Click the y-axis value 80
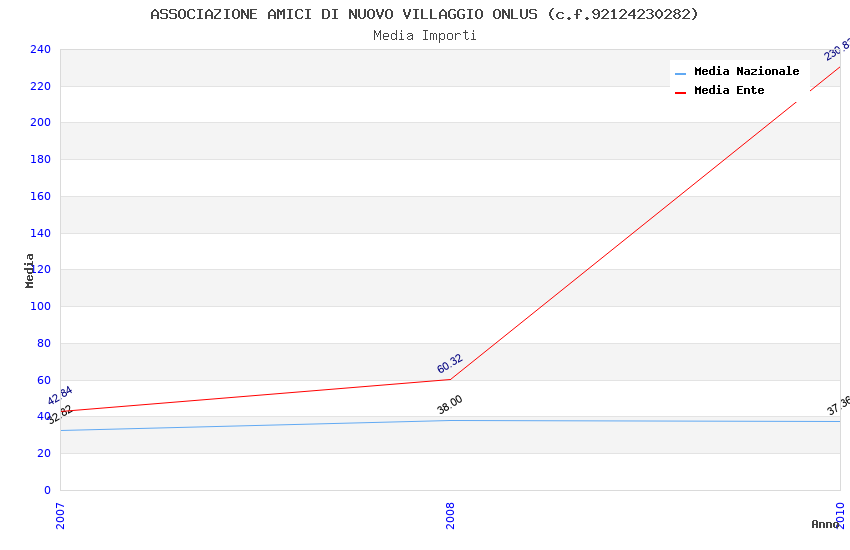Screen dimensions: 850x550 tap(44, 343)
